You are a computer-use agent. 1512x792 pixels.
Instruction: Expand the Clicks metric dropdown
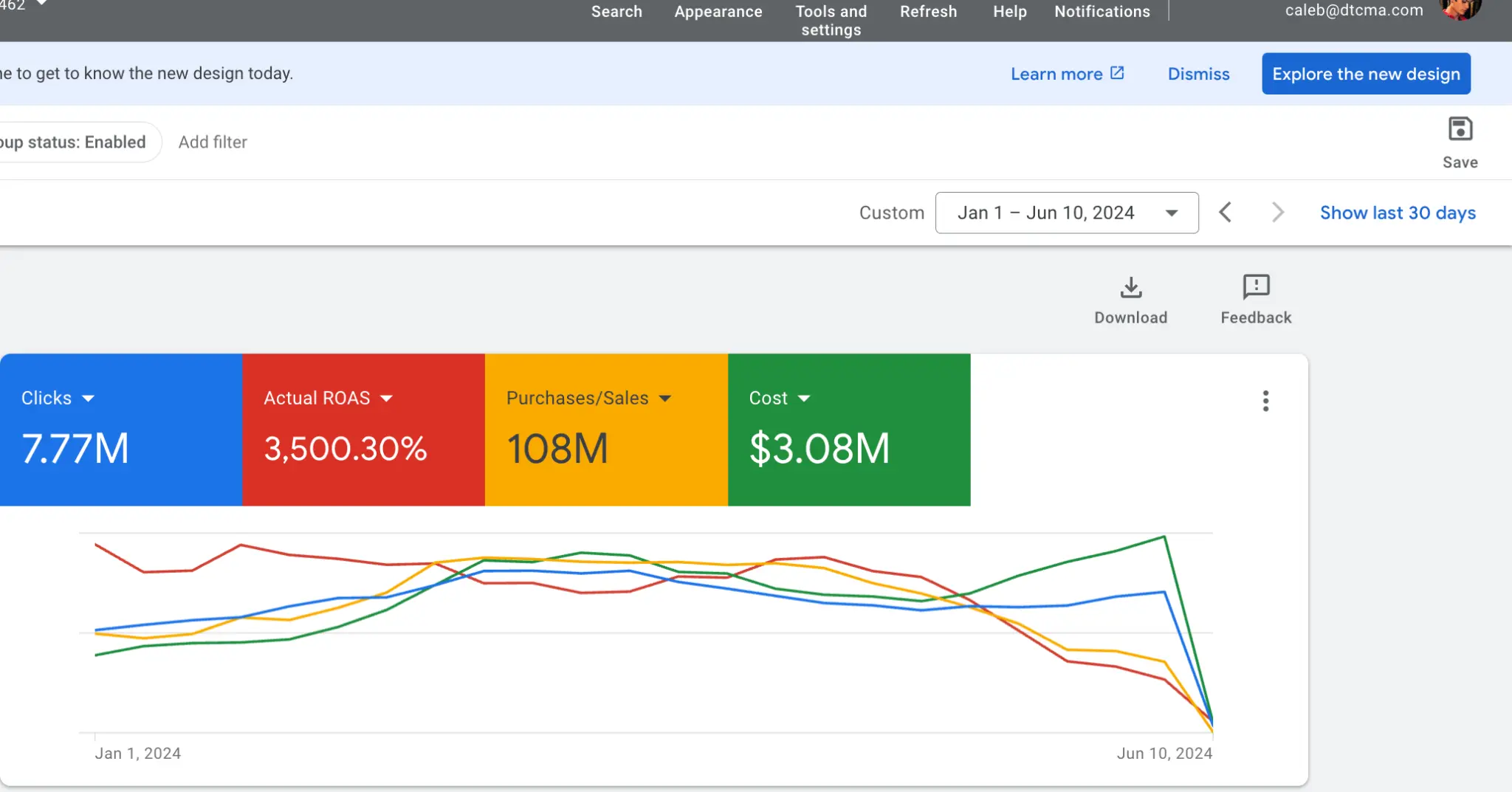(x=88, y=399)
